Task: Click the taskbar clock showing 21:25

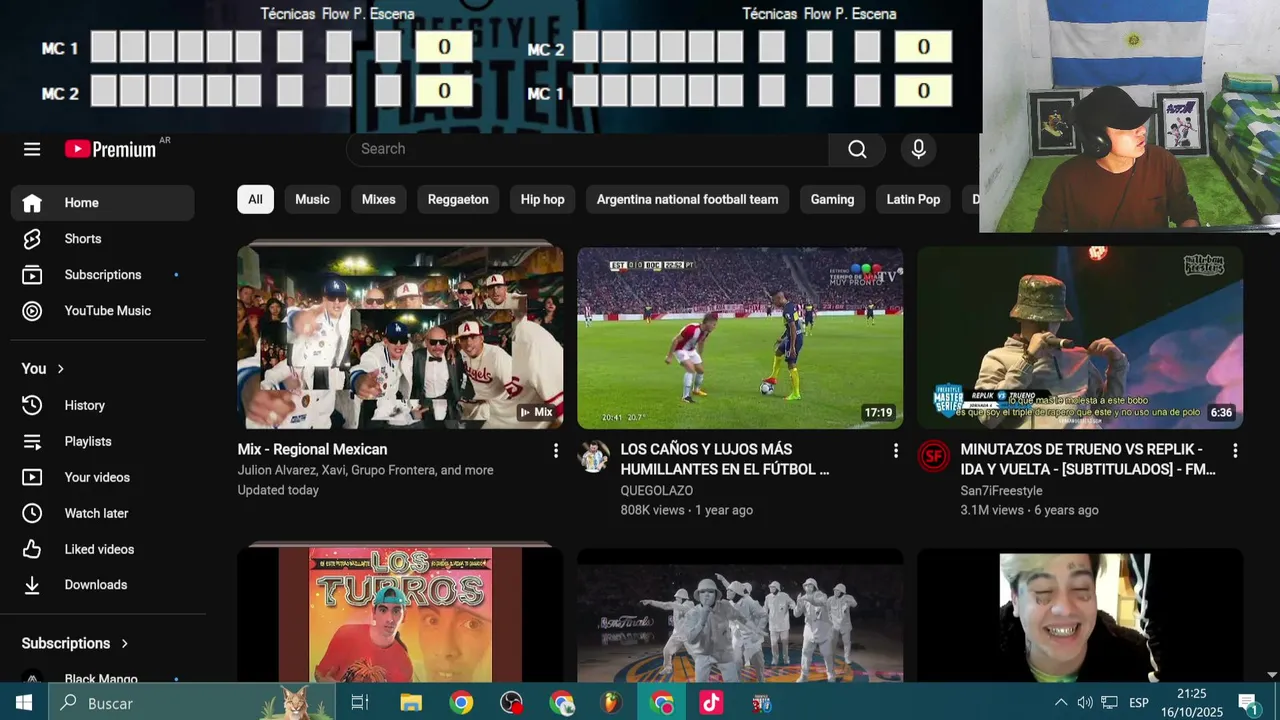Action: click(1191, 703)
